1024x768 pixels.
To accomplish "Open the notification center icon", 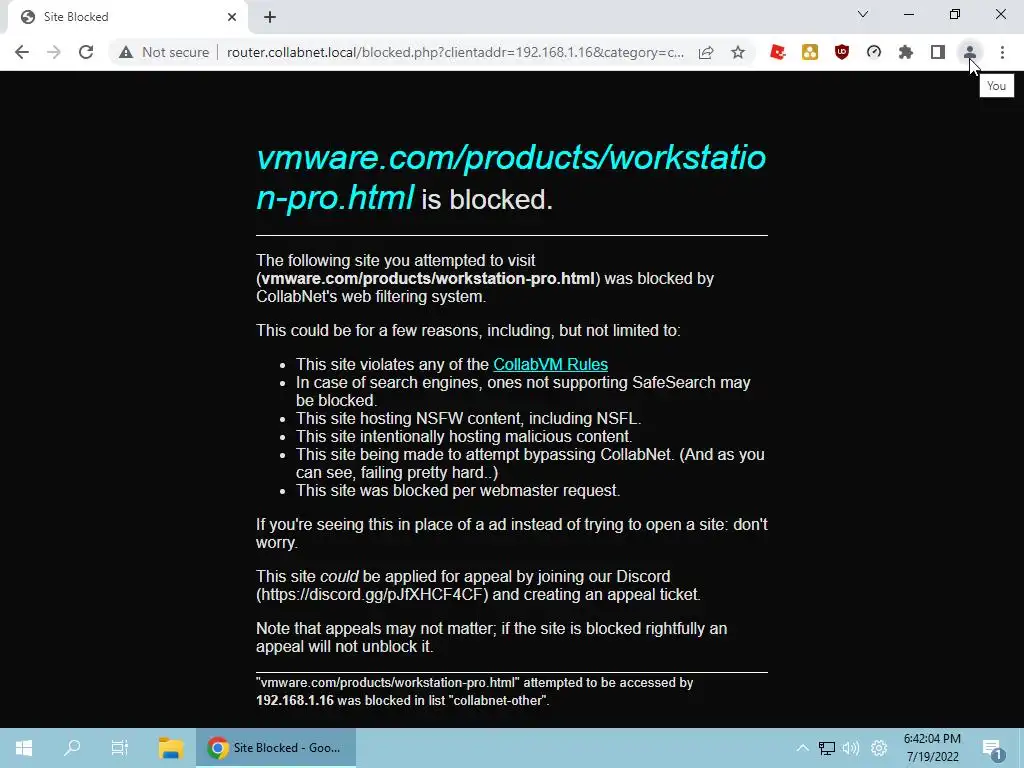I will pyautogui.click(x=993, y=748).
